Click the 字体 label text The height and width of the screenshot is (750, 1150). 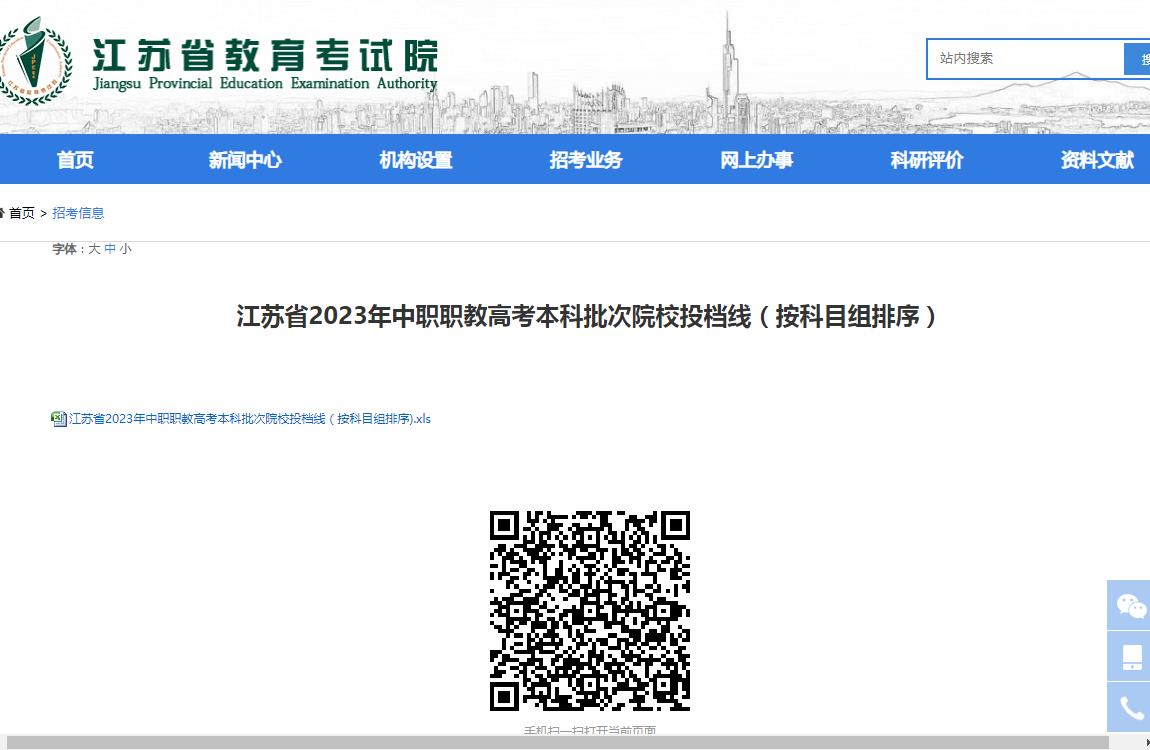tap(64, 249)
